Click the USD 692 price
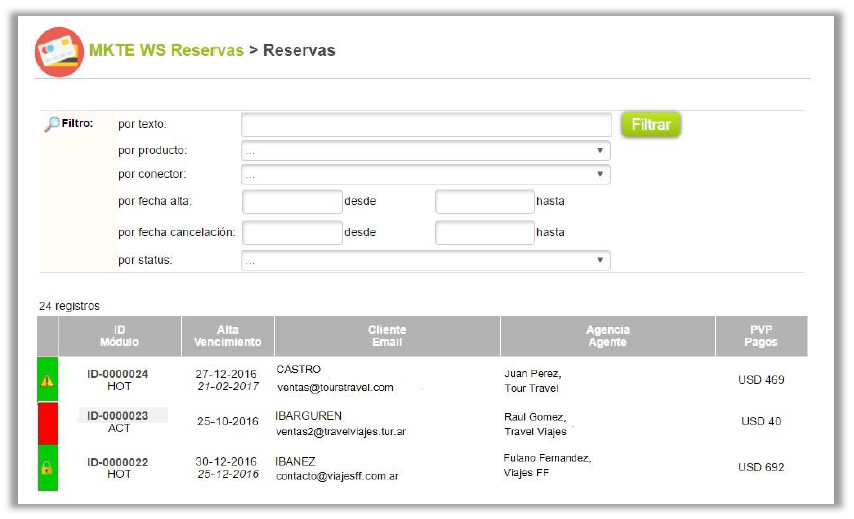The width and height of the screenshot is (854, 519). pos(761,467)
